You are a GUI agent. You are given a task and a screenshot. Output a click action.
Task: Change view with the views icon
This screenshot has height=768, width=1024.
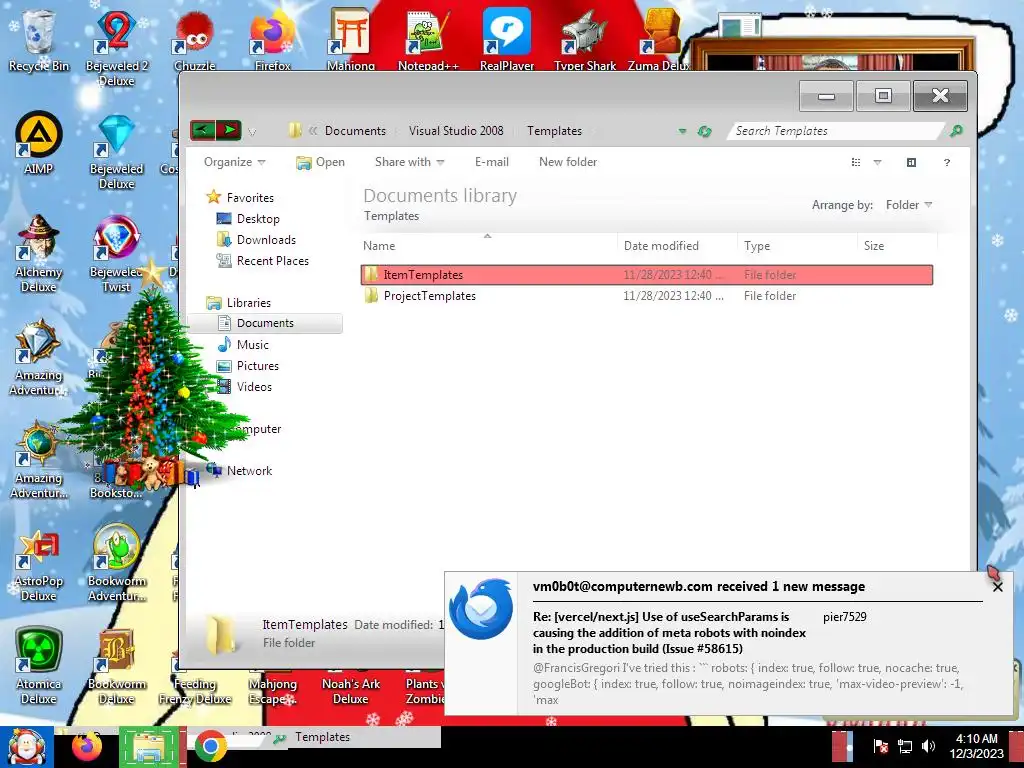856,163
